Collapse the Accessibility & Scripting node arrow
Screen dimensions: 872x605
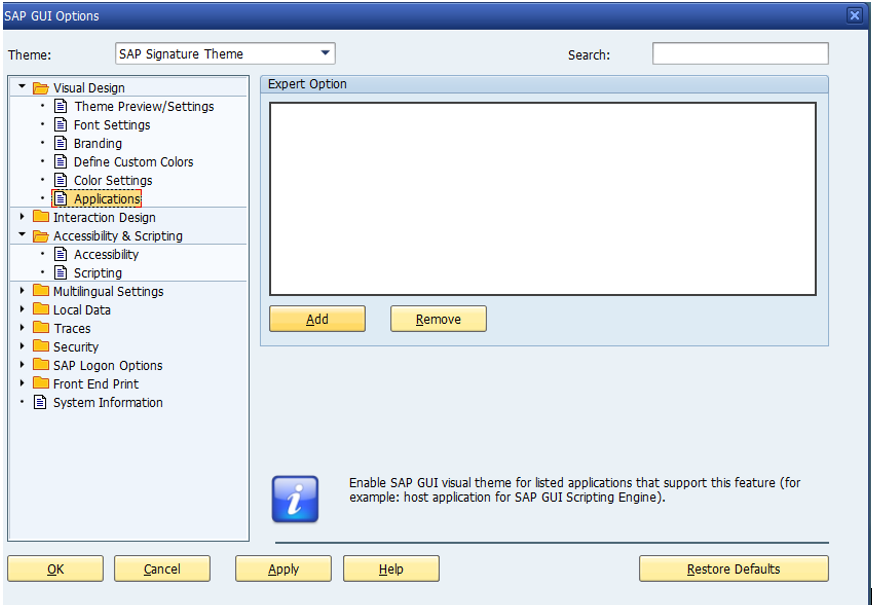click(x=22, y=235)
